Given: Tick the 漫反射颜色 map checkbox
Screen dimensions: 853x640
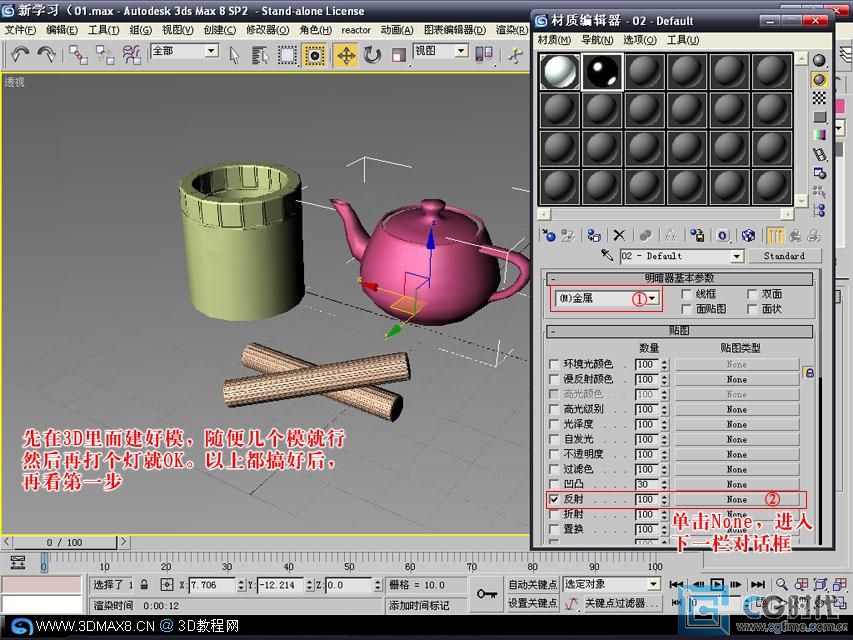Looking at the screenshot, I should coord(554,379).
